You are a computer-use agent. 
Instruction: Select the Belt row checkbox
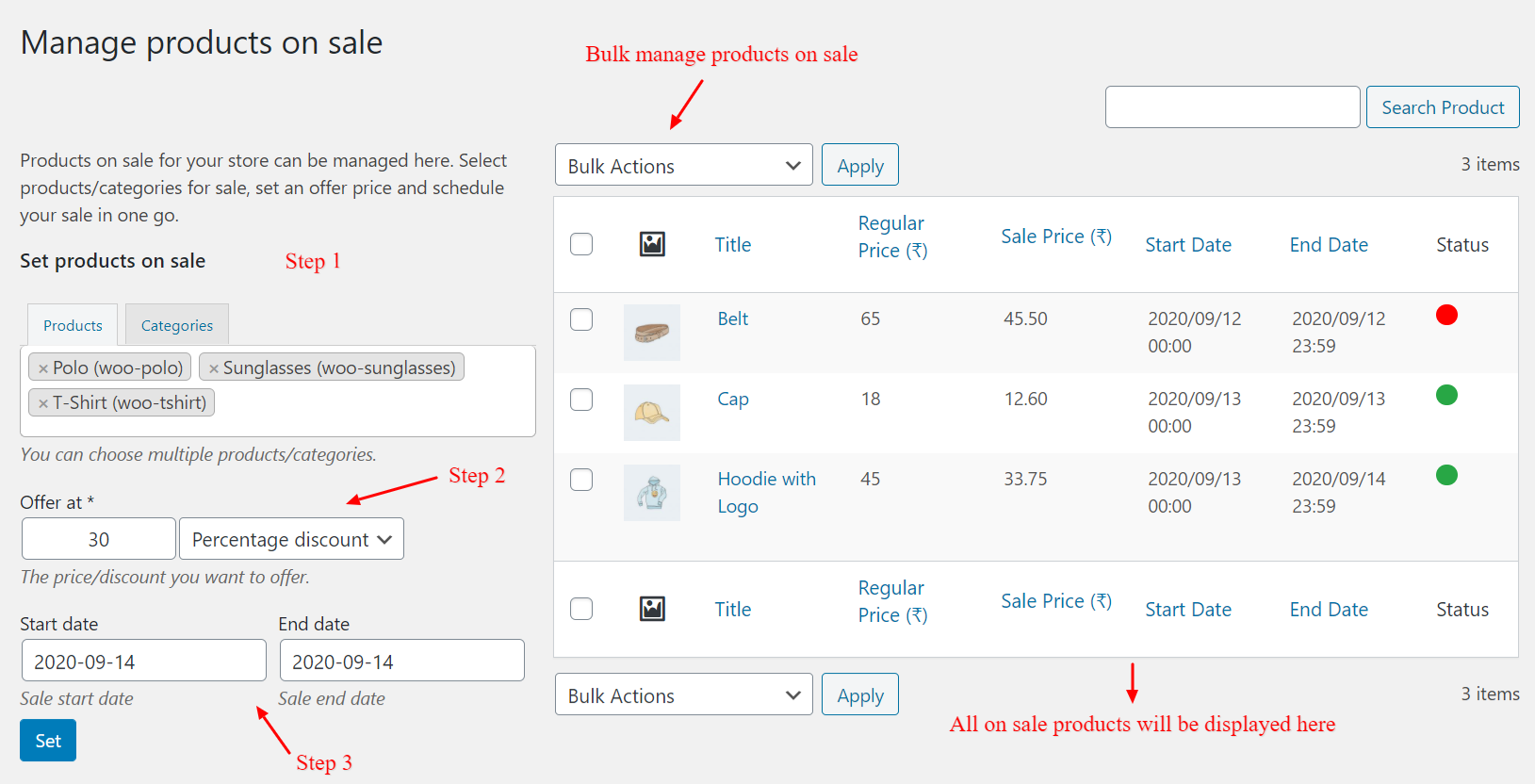(581, 319)
